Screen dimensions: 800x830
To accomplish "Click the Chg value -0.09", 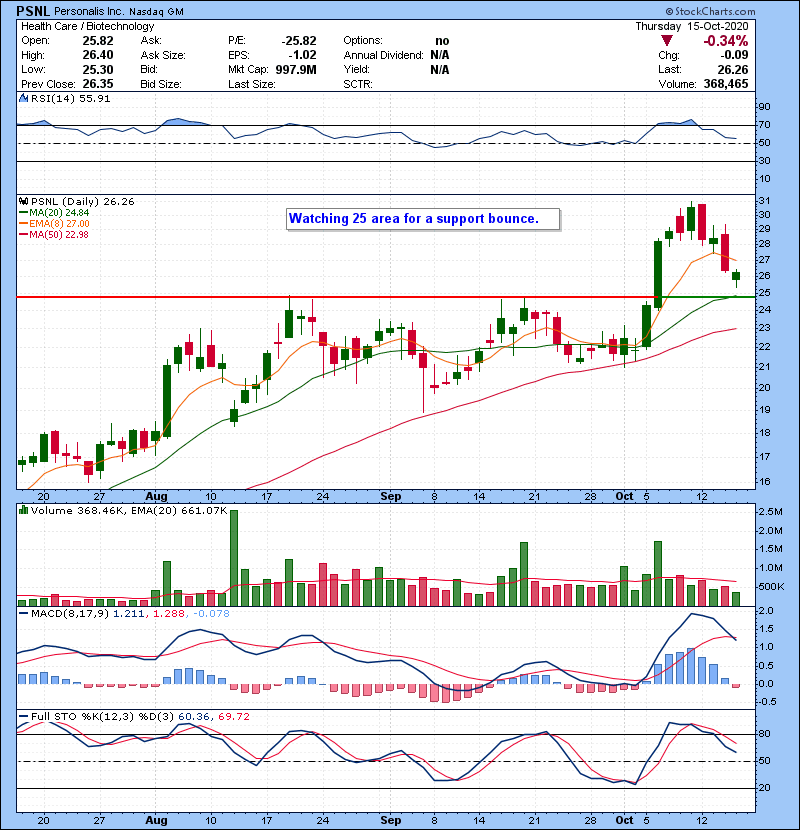I will [734, 55].
